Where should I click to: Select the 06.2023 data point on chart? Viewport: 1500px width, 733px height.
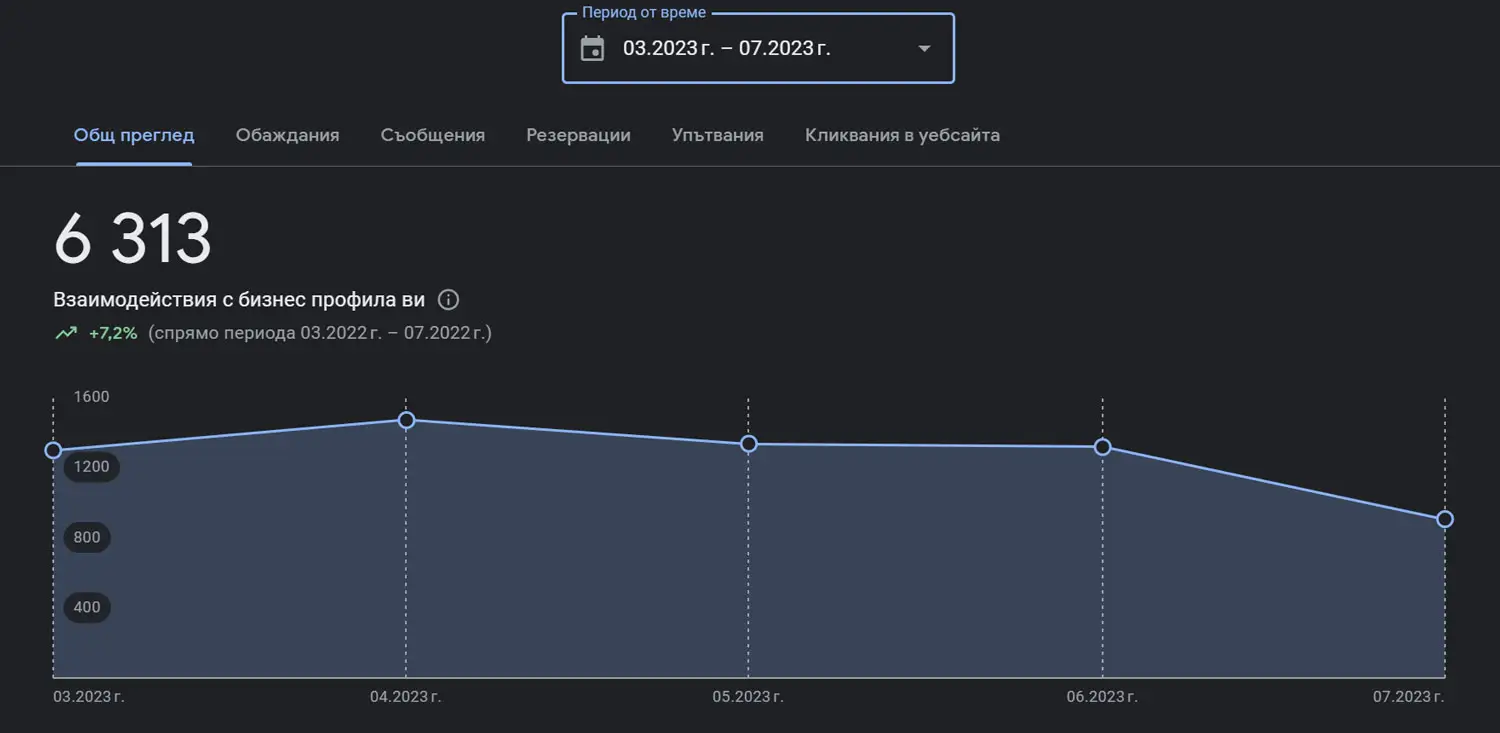point(1102,447)
